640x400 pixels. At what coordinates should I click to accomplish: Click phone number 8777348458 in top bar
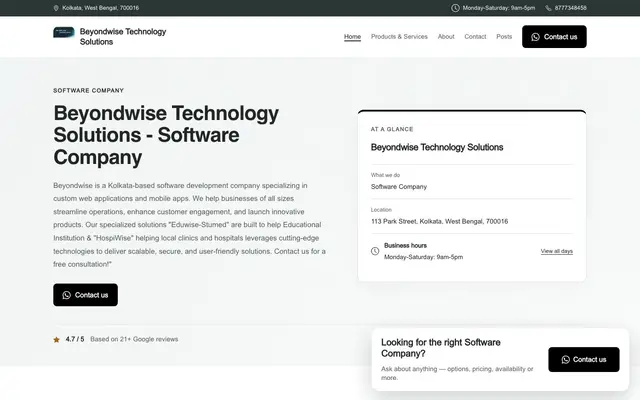(571, 8)
